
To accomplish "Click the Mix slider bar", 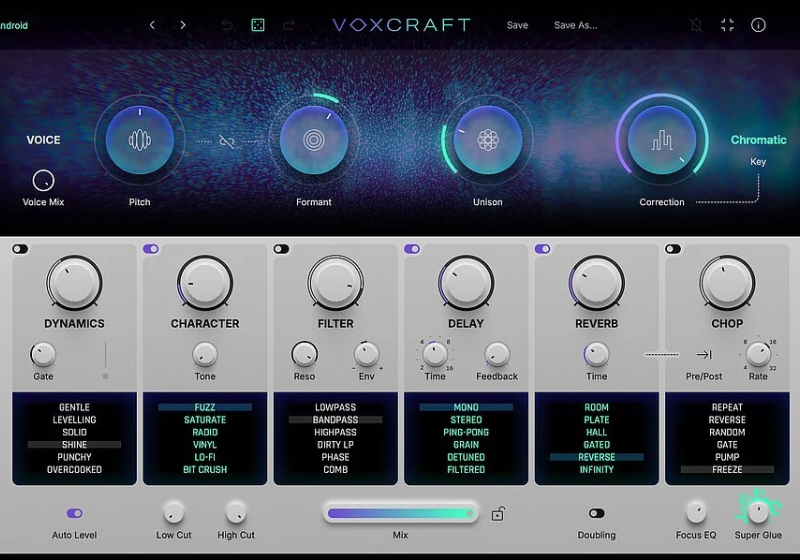I will point(400,514).
